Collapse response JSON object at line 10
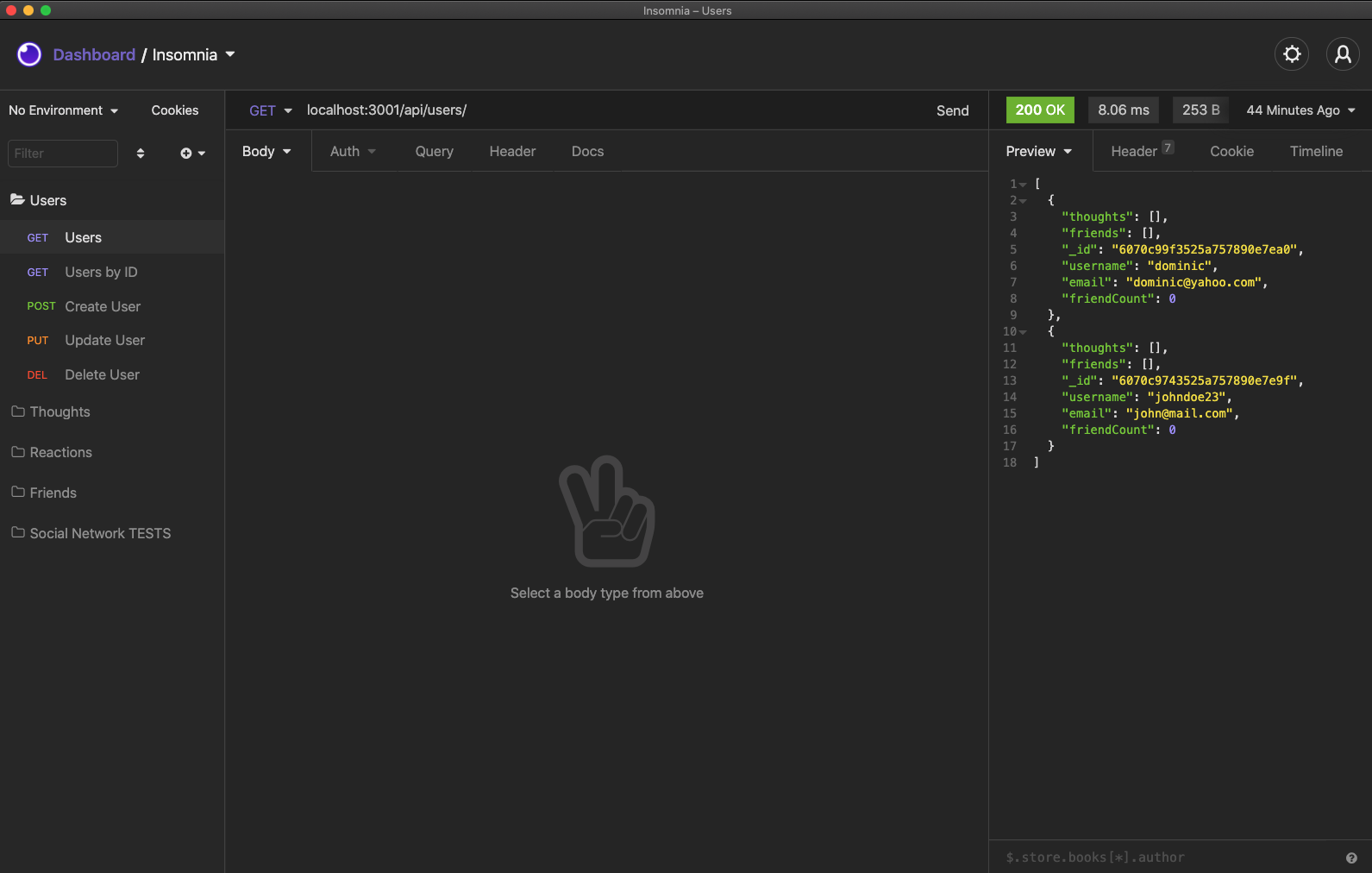Screen dimensions: 1372x873 click(1023, 332)
